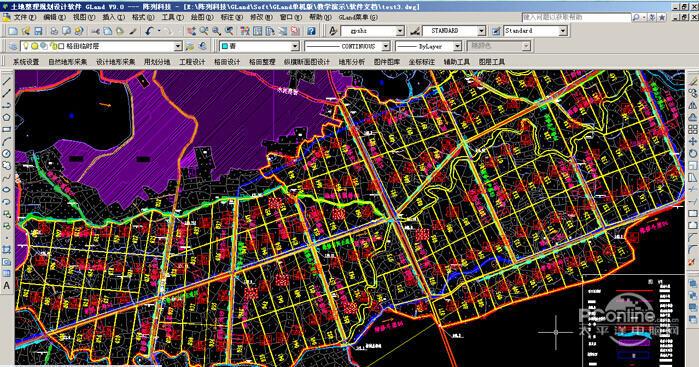Expand the 格田临时层 layer dropdown
The image size is (699, 367).
[x=178, y=46]
